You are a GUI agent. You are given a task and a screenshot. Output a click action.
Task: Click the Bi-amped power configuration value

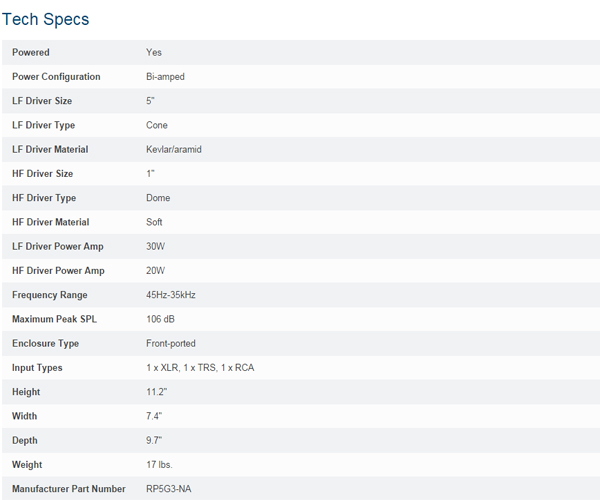[165, 77]
